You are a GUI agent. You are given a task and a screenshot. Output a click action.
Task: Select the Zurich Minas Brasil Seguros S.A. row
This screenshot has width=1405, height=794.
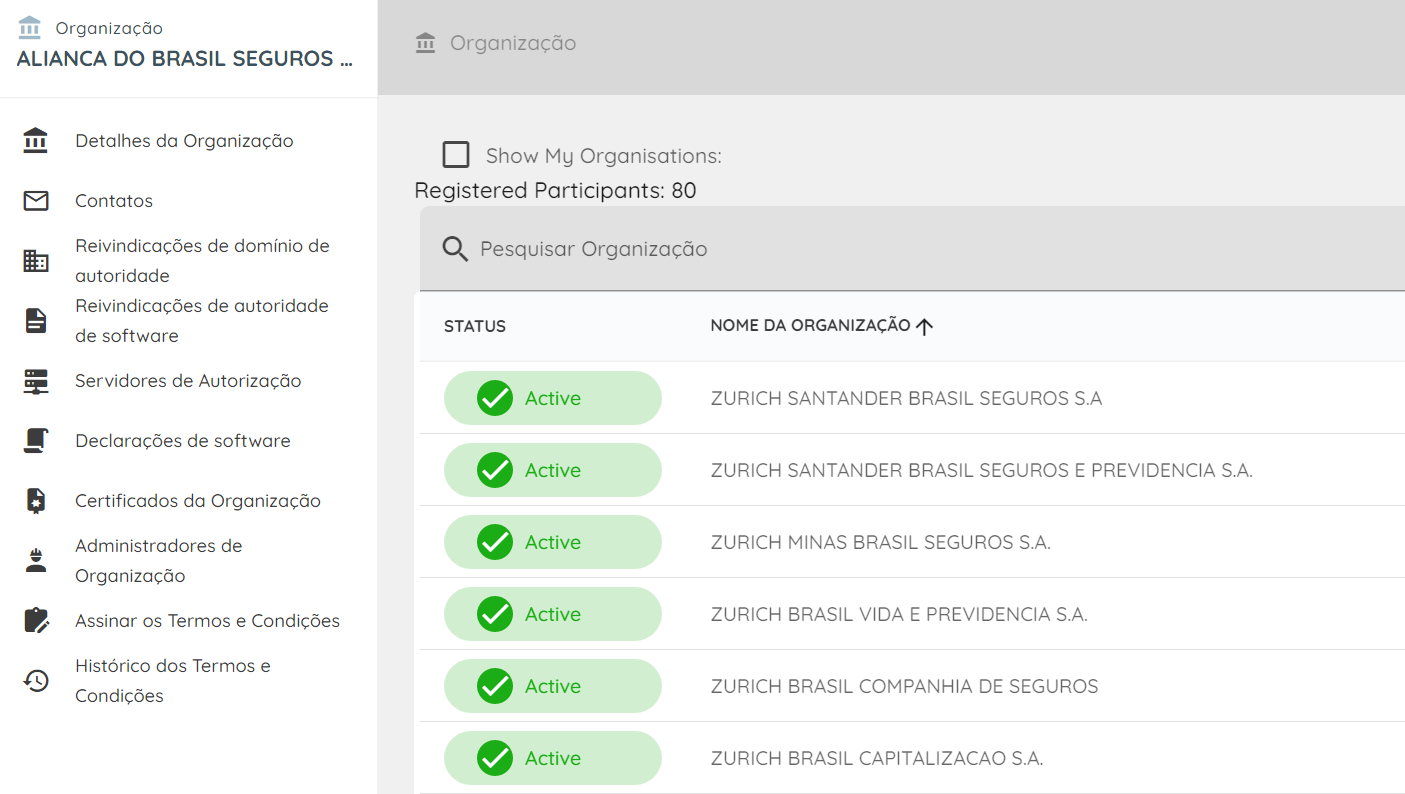pyautogui.click(x=912, y=542)
